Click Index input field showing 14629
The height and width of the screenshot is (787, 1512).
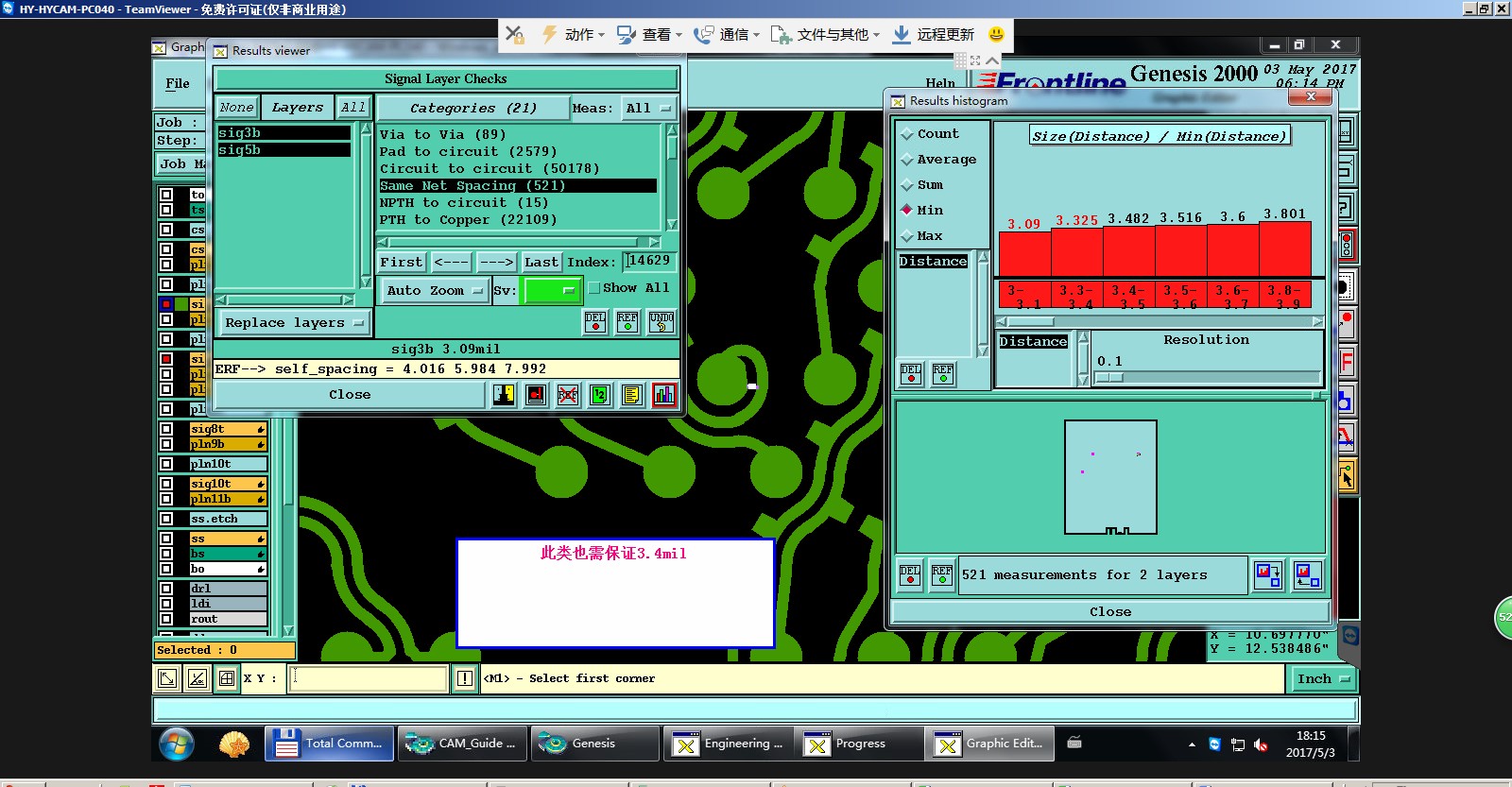click(x=650, y=261)
